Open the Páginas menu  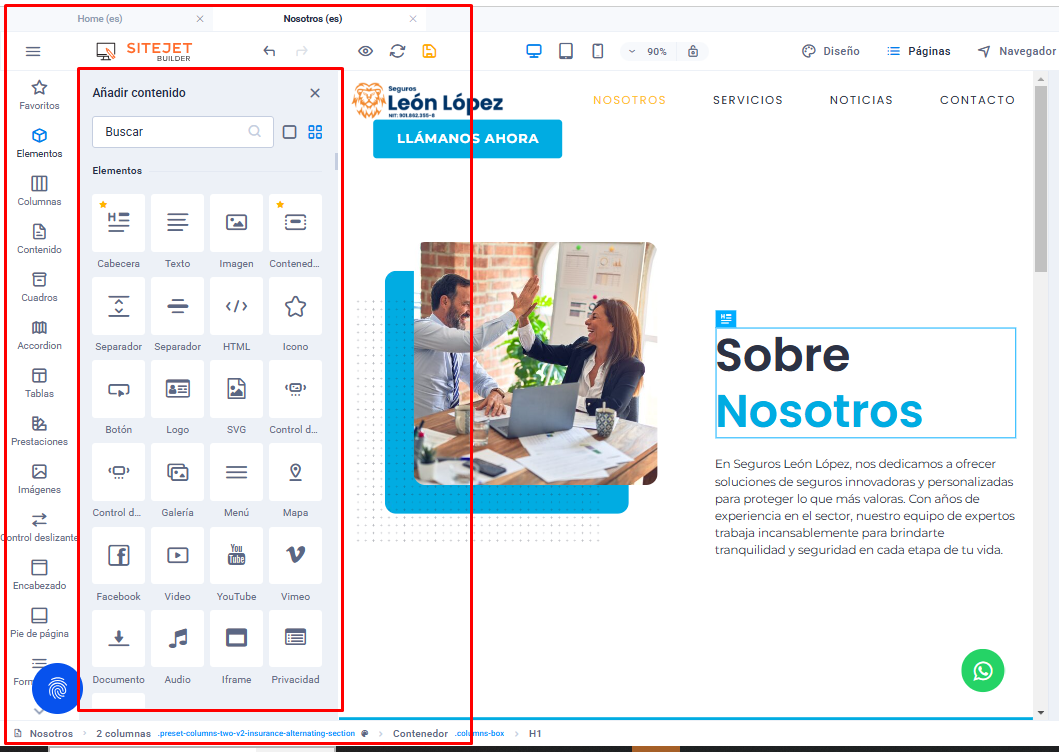click(x=918, y=51)
